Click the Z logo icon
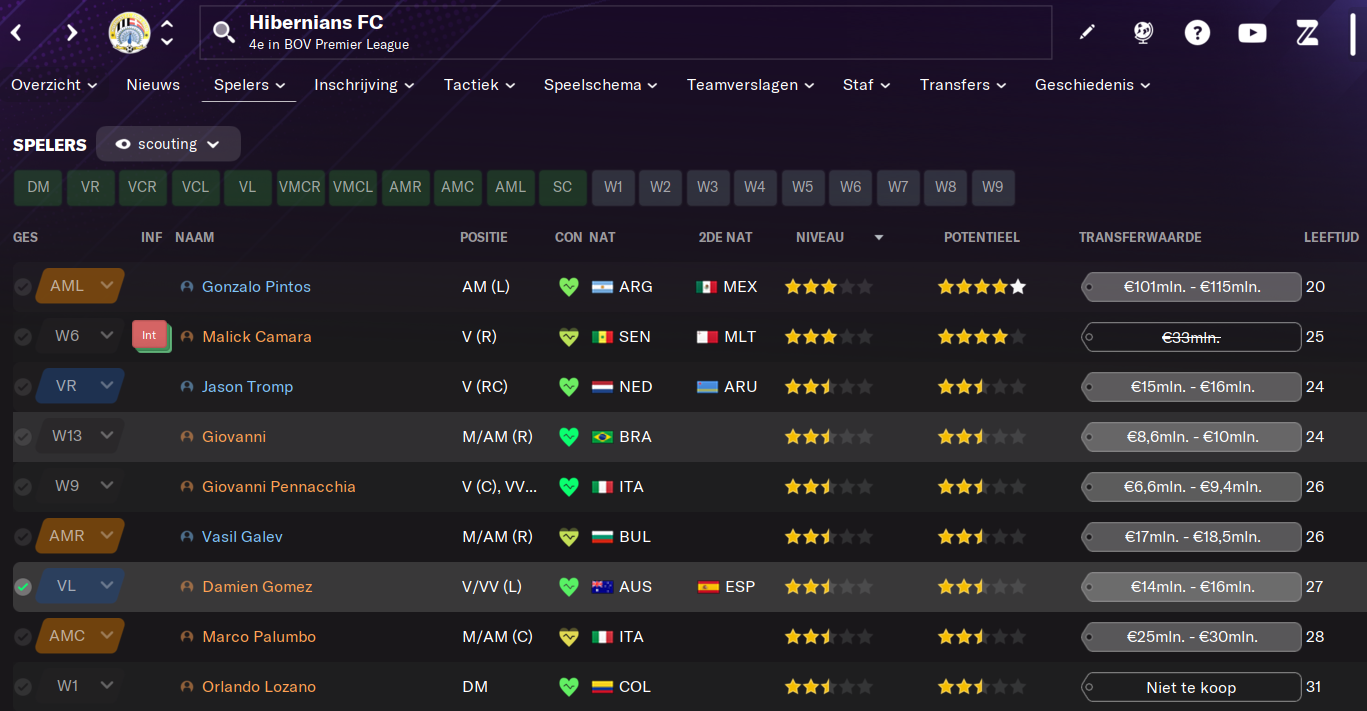Viewport: 1367px width, 711px height. 1307,33
